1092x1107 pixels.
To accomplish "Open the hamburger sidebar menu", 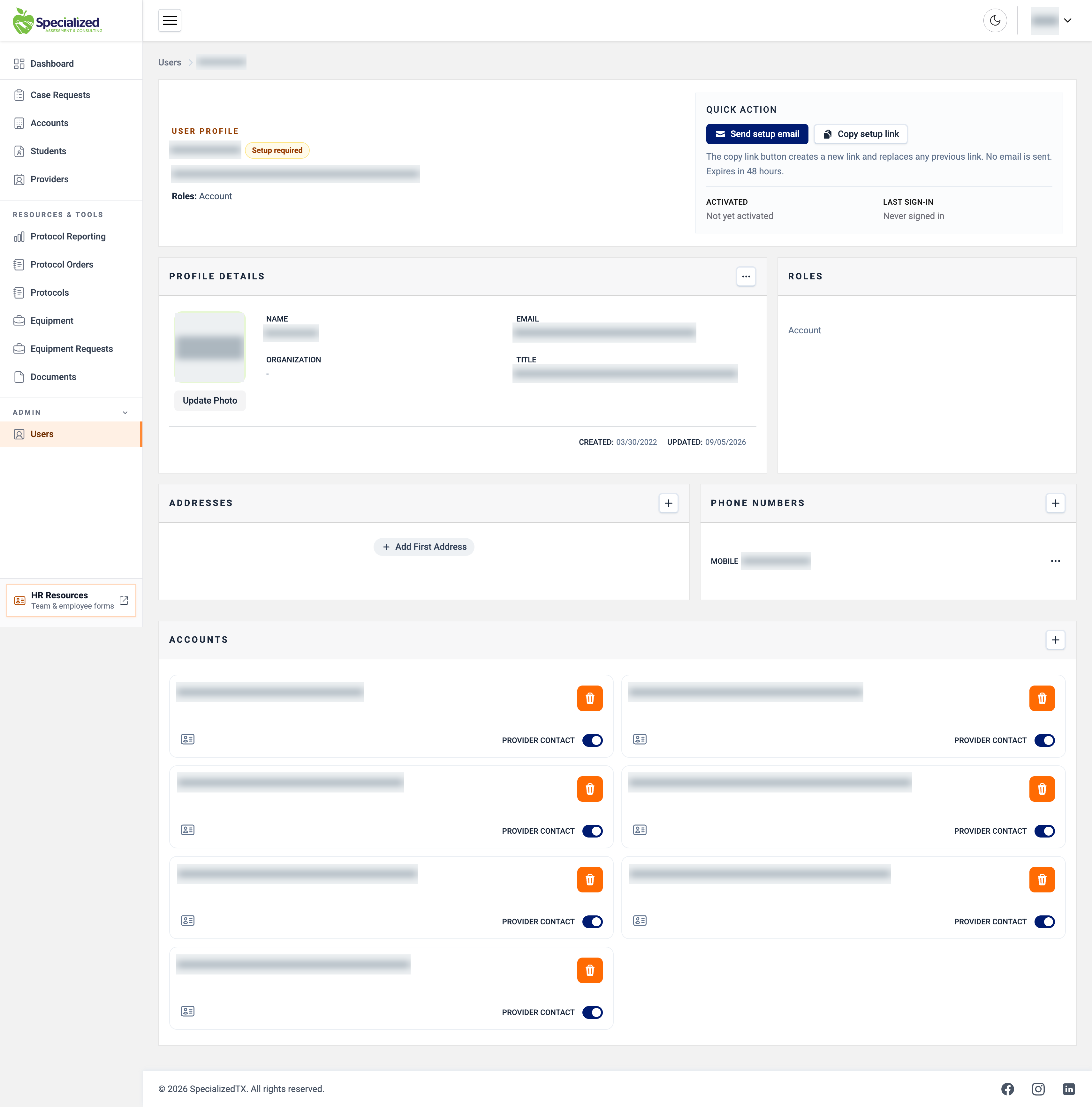I will (170, 21).
